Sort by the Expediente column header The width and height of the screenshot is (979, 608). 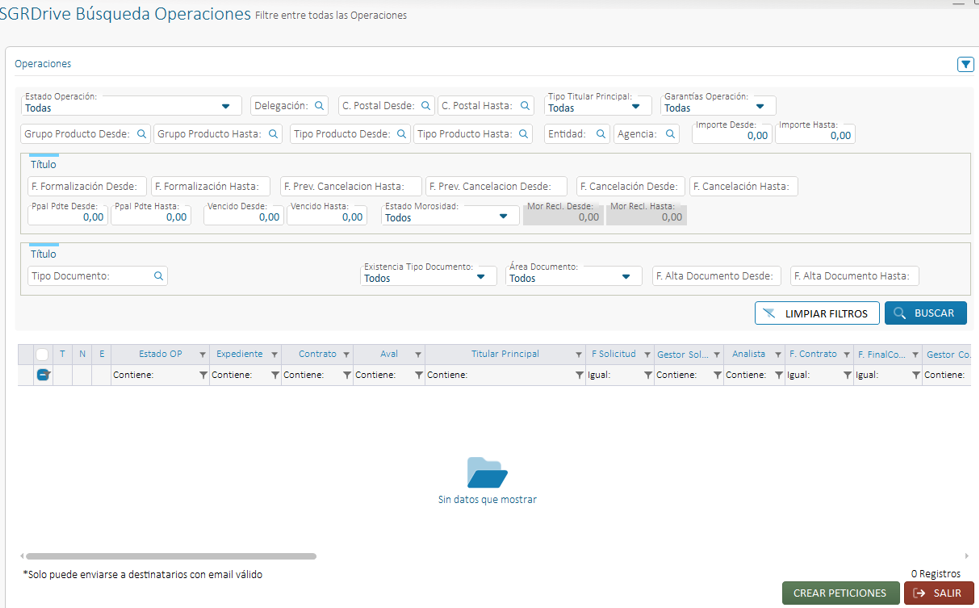click(239, 354)
